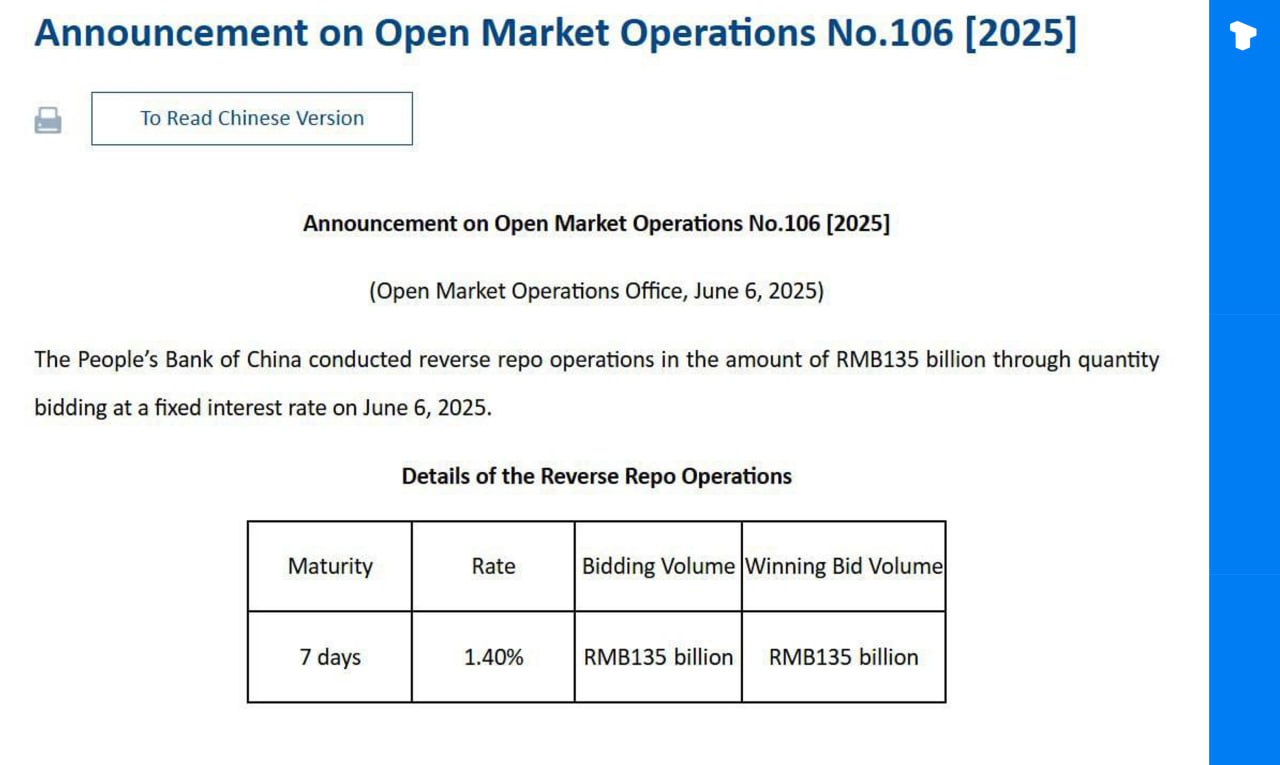Select the Maturity column header
Screen dimensions: 1280x765
tap(330, 566)
